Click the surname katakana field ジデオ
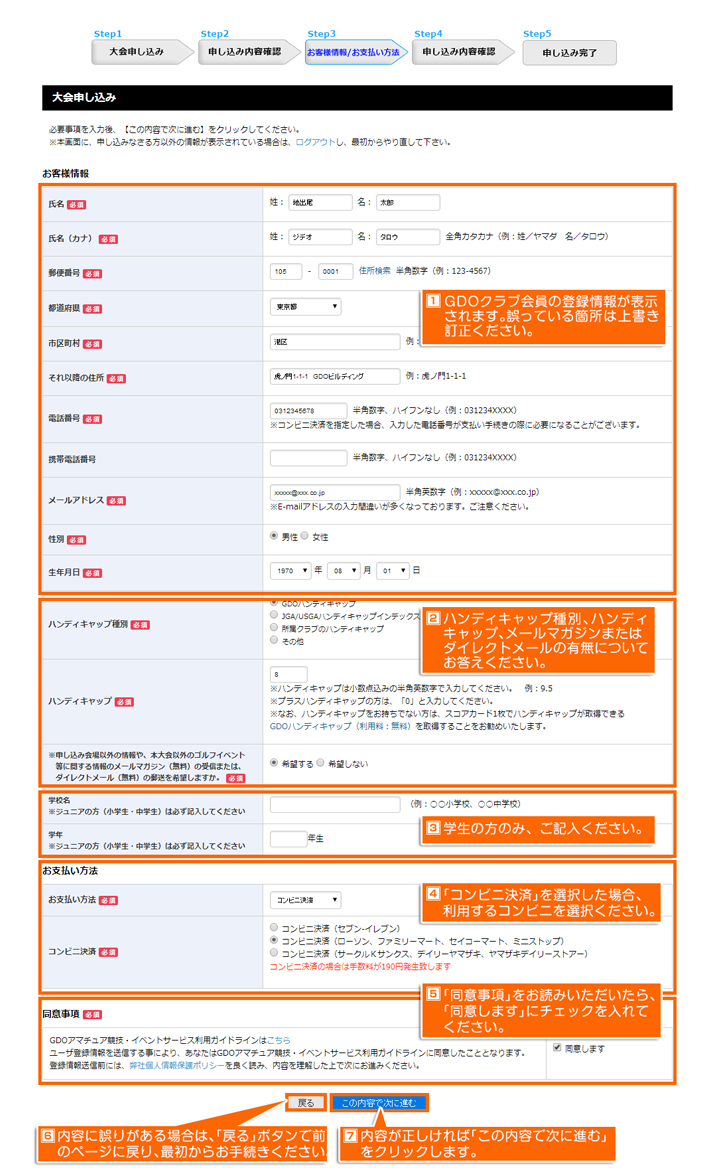Screen dimensions: 702x1168 [320, 237]
